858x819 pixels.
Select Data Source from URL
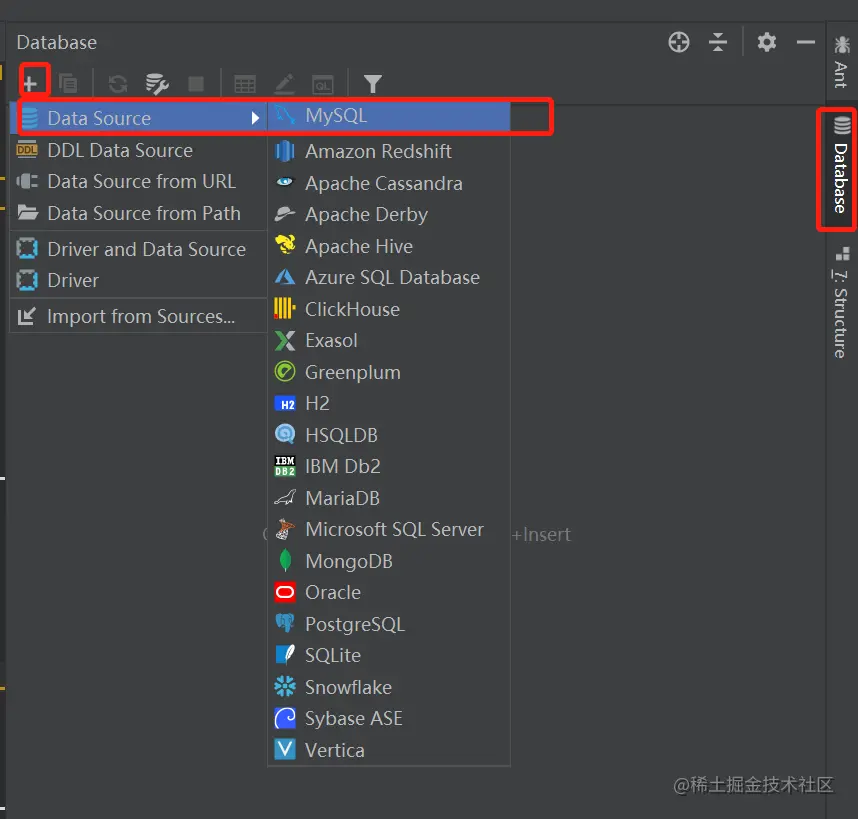(138, 181)
